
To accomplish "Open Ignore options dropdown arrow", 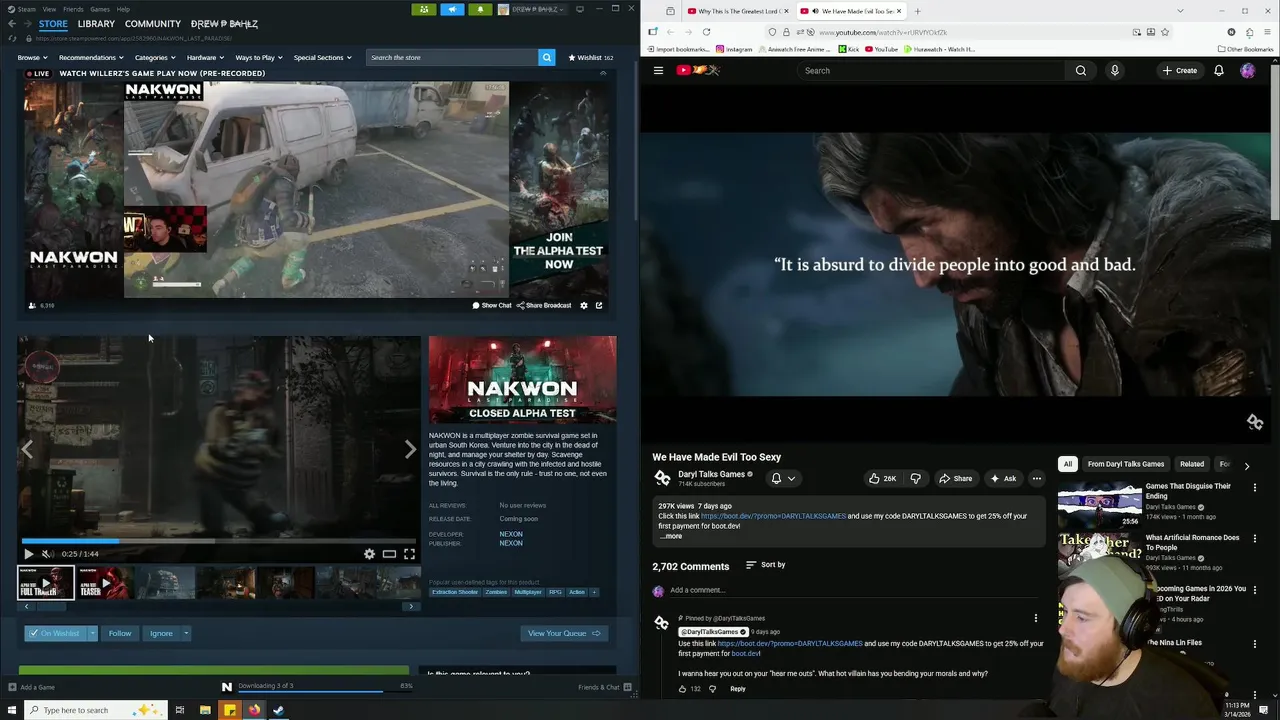I will point(185,633).
